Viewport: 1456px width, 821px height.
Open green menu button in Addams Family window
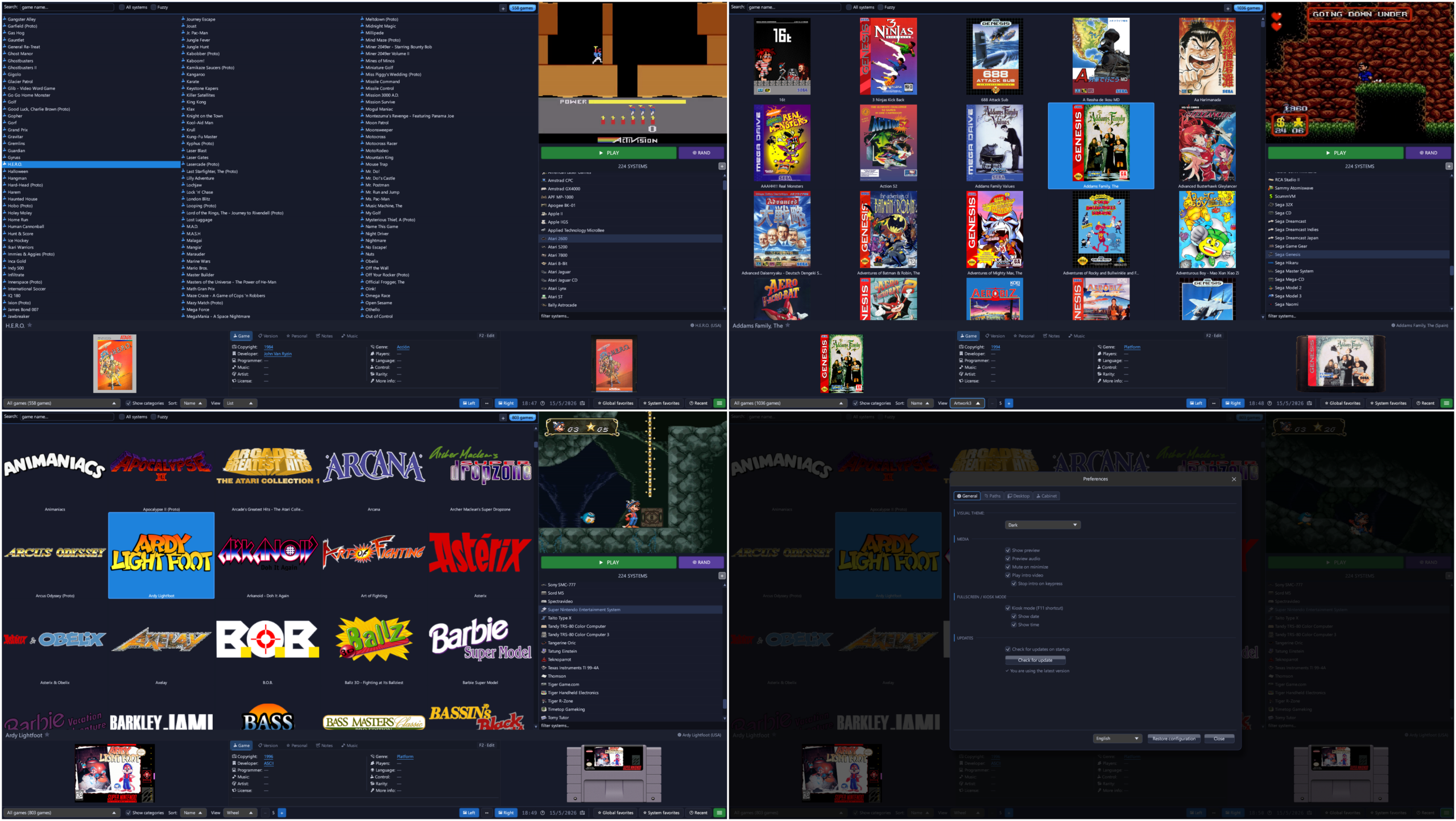1446,403
